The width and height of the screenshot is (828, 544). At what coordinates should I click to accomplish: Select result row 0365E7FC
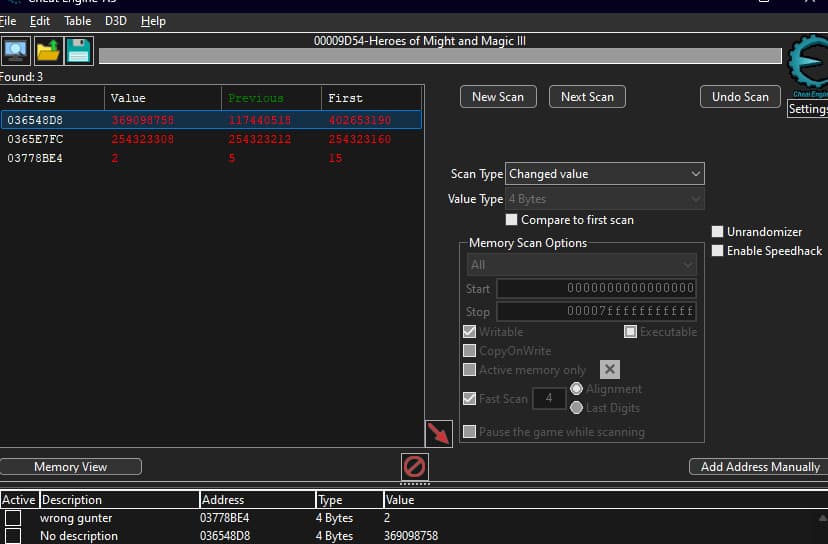coord(211,139)
